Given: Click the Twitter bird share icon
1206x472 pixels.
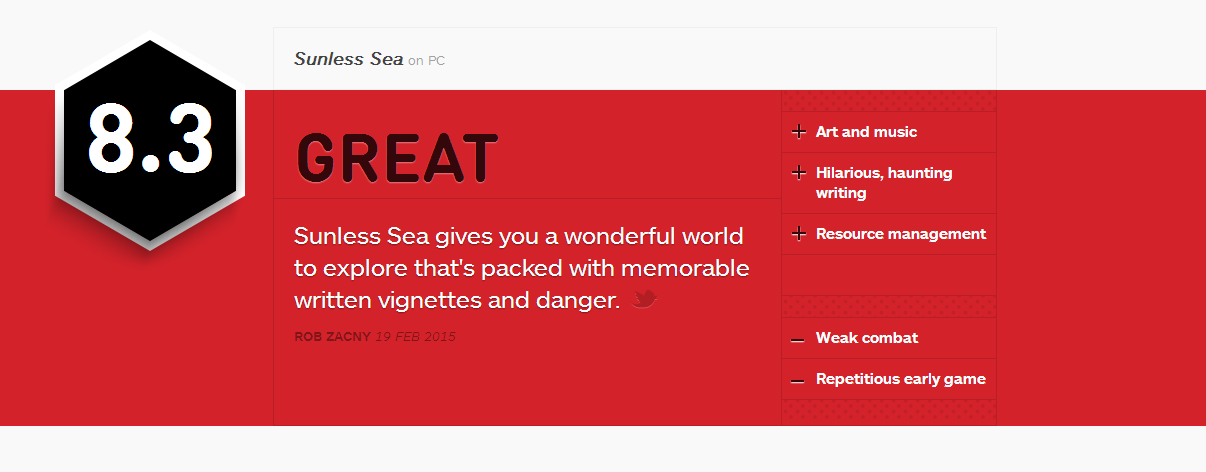Looking at the screenshot, I should (645, 299).
